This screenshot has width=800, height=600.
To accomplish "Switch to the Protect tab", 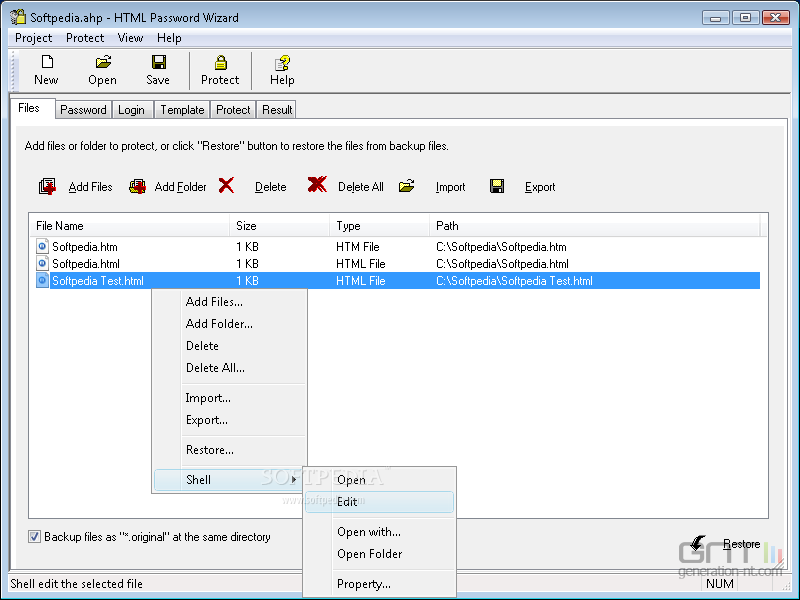I will [x=233, y=110].
